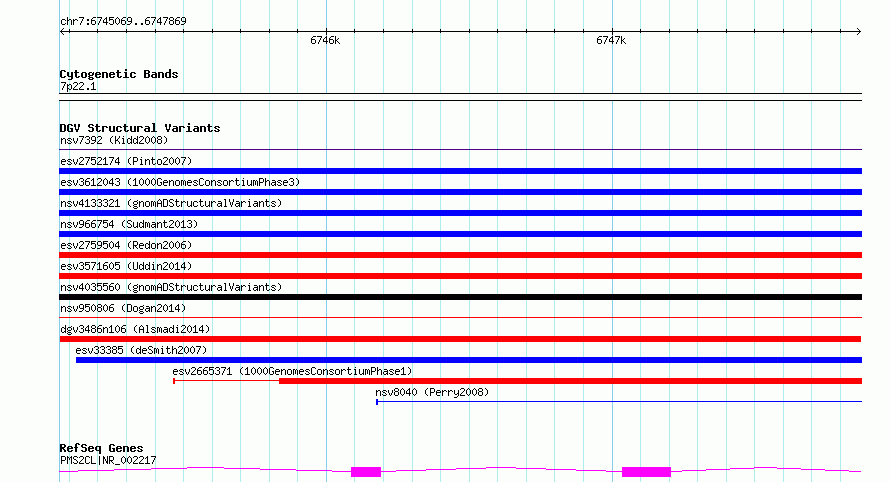Click the first magenta exon block of PMS2CL
The width and height of the screenshot is (890, 482).
tap(366, 472)
